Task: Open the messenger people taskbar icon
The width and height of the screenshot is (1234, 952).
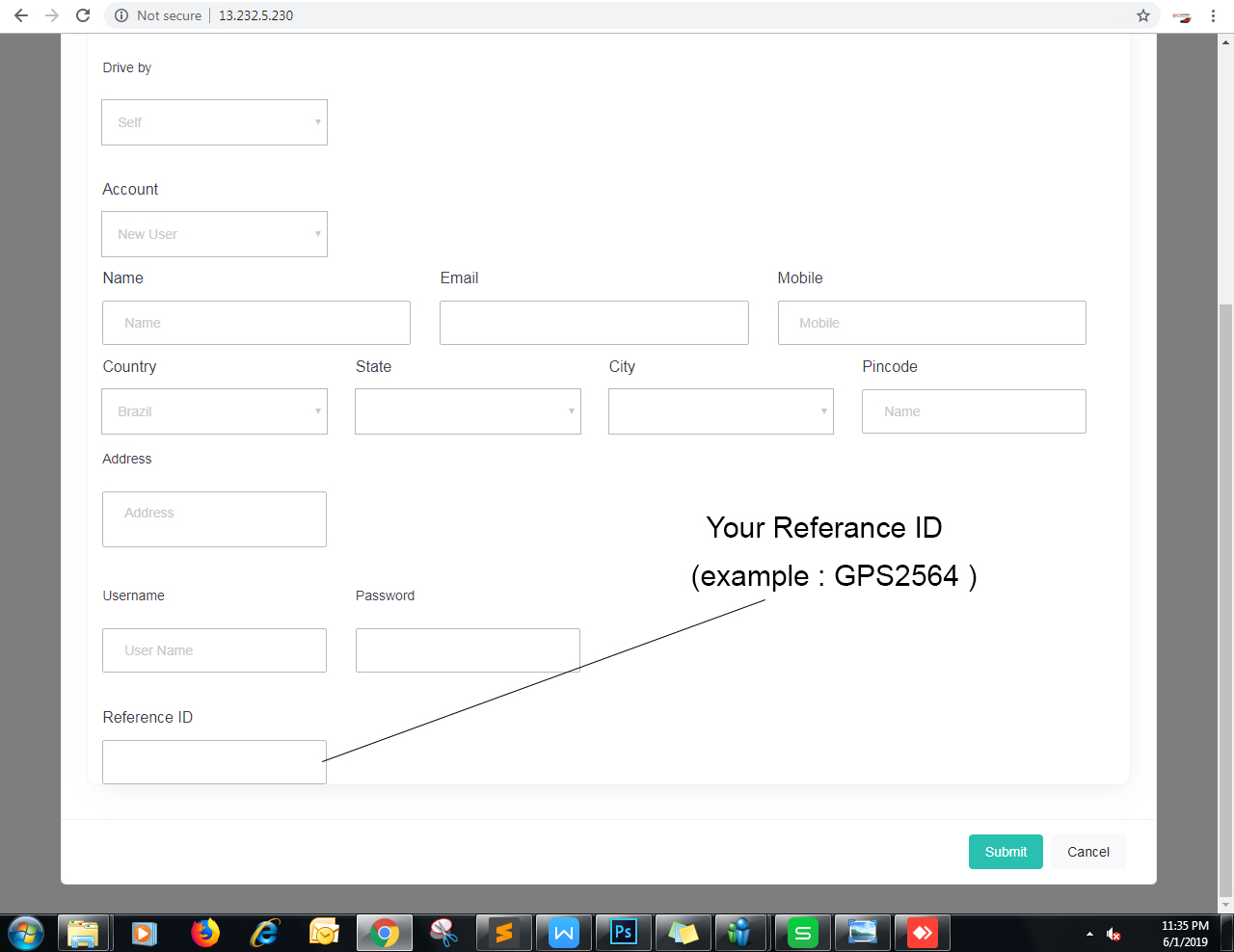Action: coord(739,933)
